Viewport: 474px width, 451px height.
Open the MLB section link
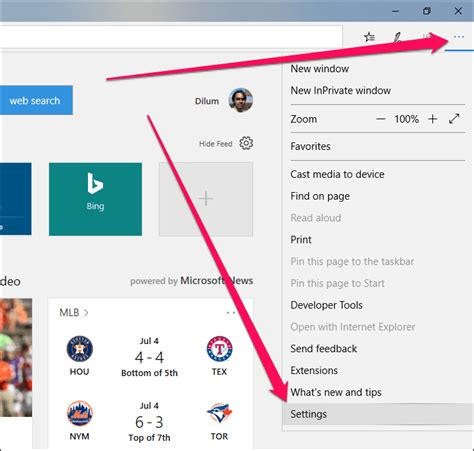pos(74,313)
